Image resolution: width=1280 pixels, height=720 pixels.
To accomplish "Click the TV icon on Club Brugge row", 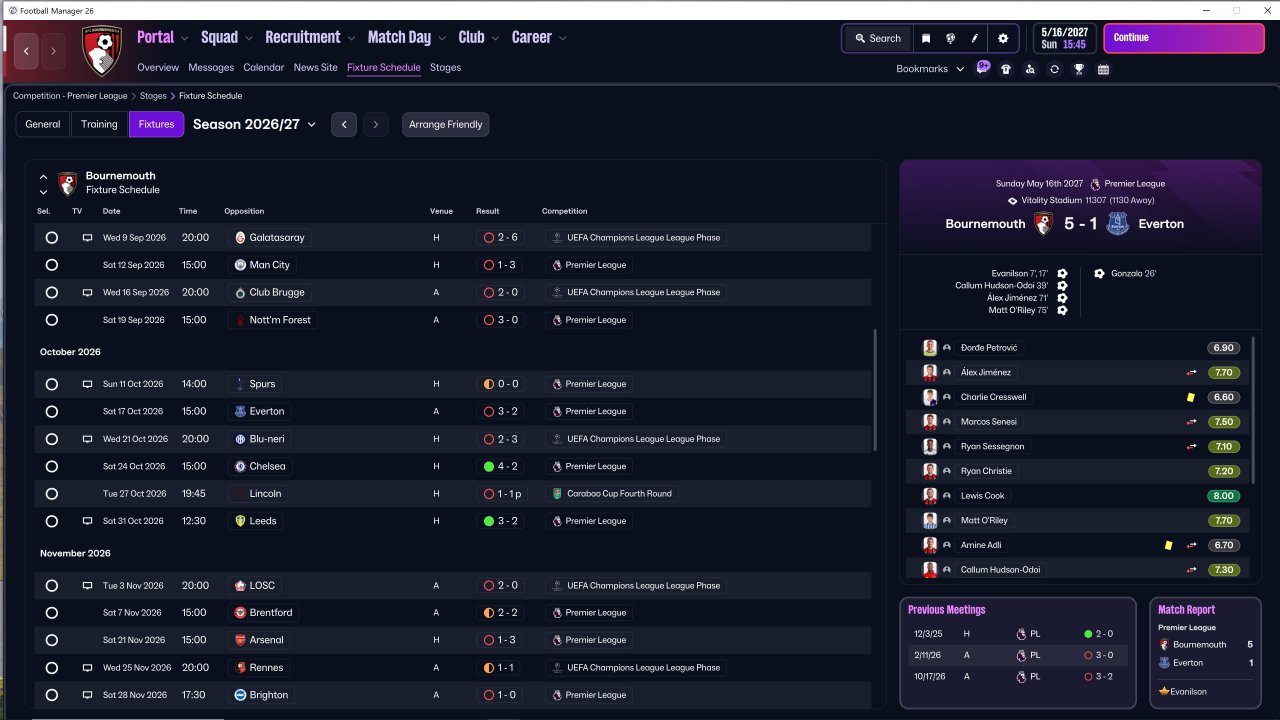I will pos(87,292).
